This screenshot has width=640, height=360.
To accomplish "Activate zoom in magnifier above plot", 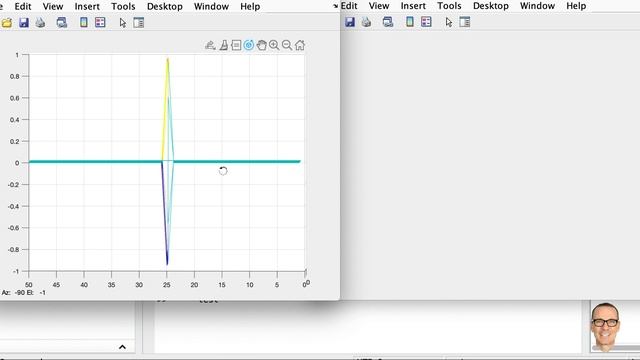I will [x=274, y=45].
